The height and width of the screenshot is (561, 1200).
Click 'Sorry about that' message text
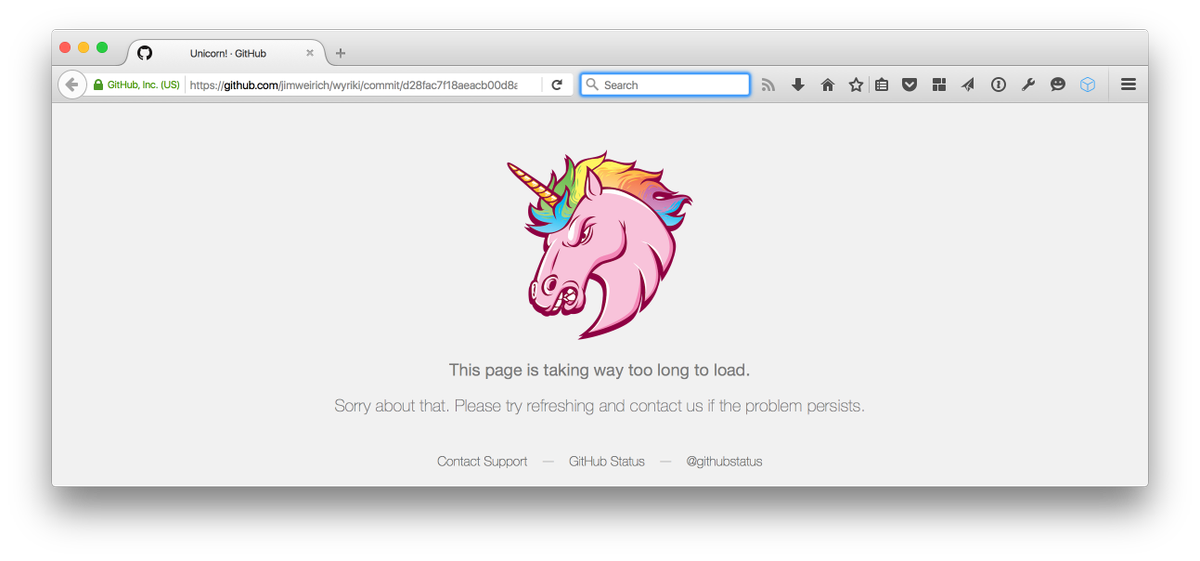[x=599, y=406]
